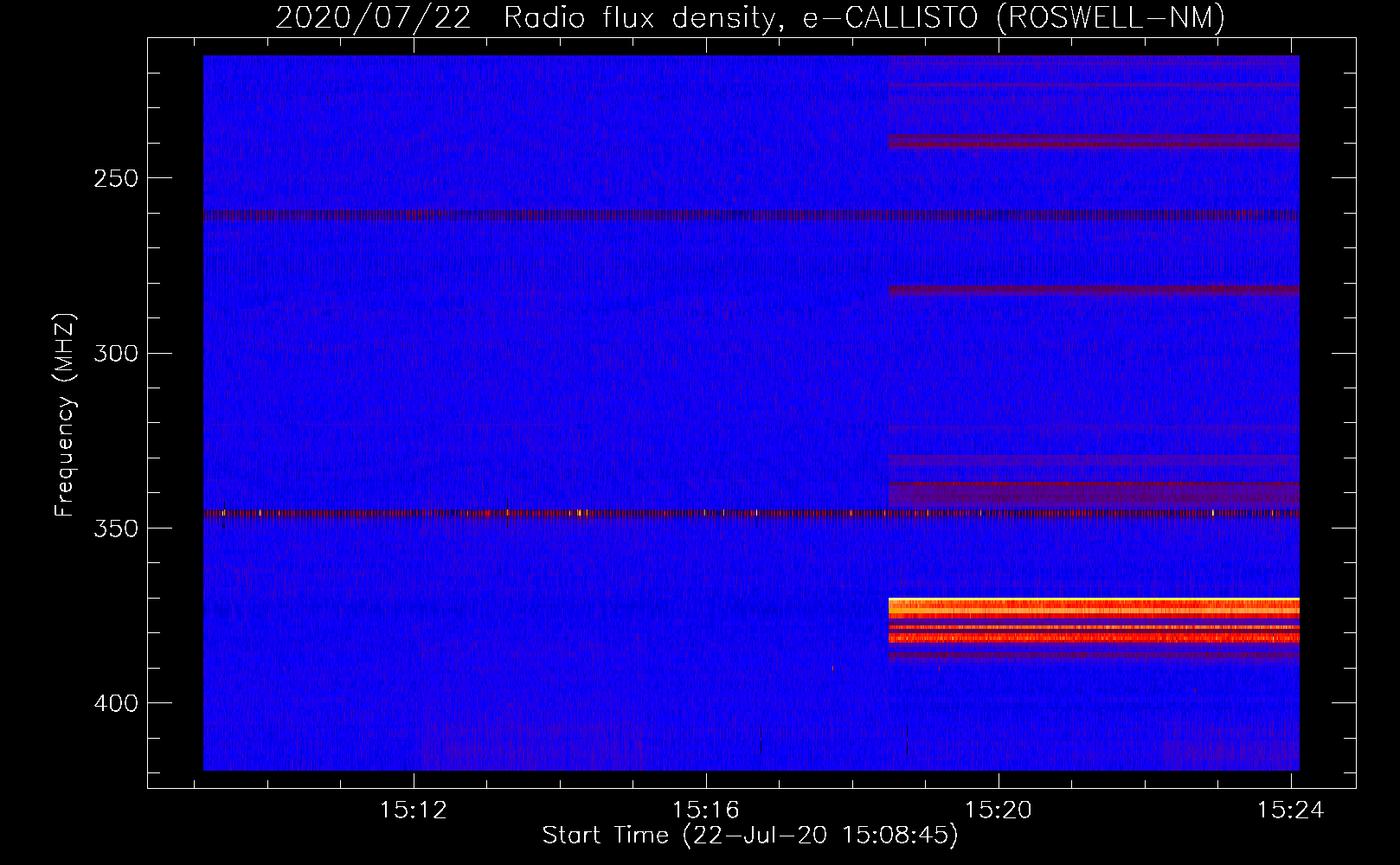Click the plot title with date 2020/07/22
This screenshot has width=1400, height=865.
(750, 17)
